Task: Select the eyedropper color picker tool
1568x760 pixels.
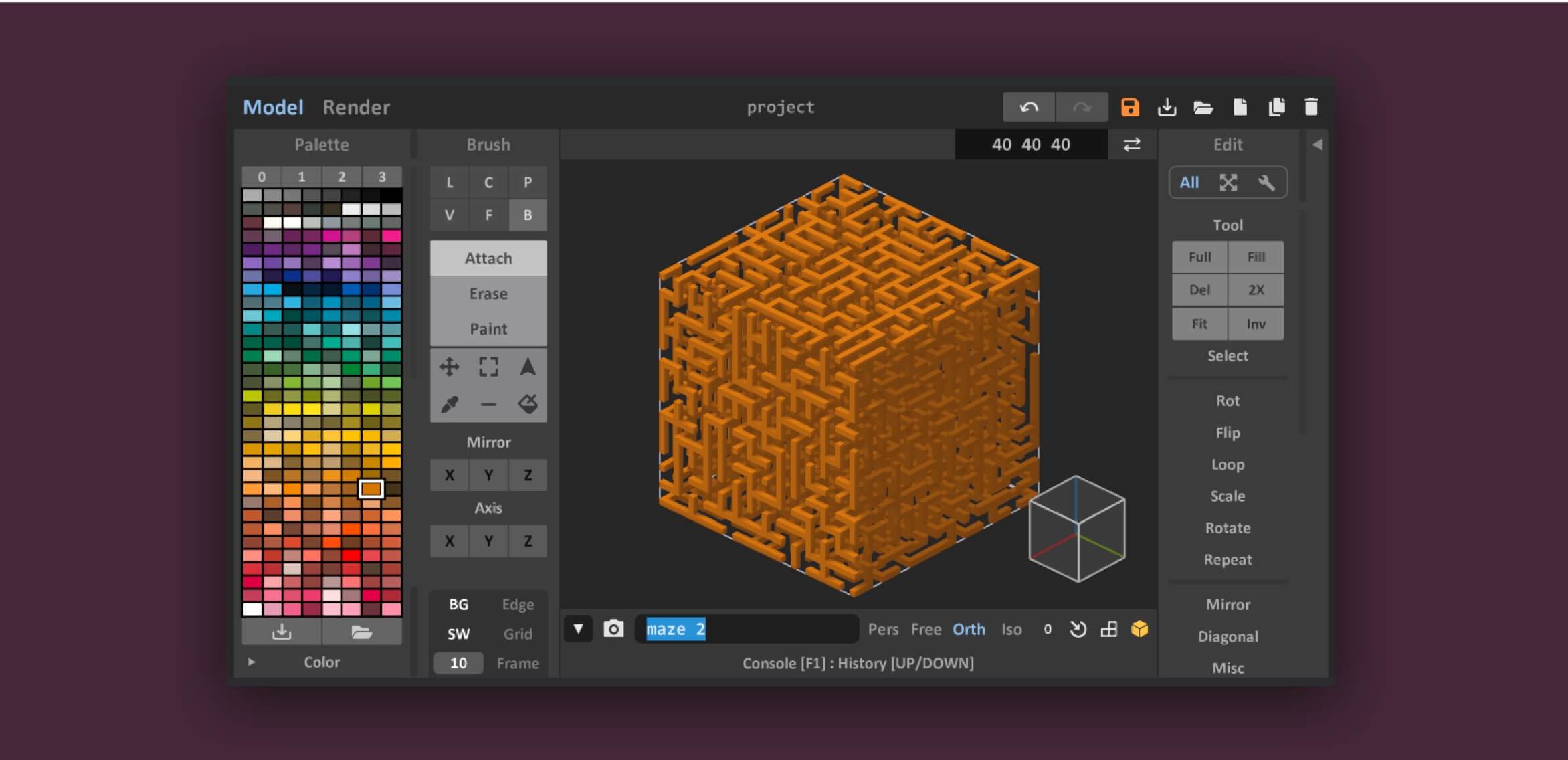Action: click(x=449, y=404)
